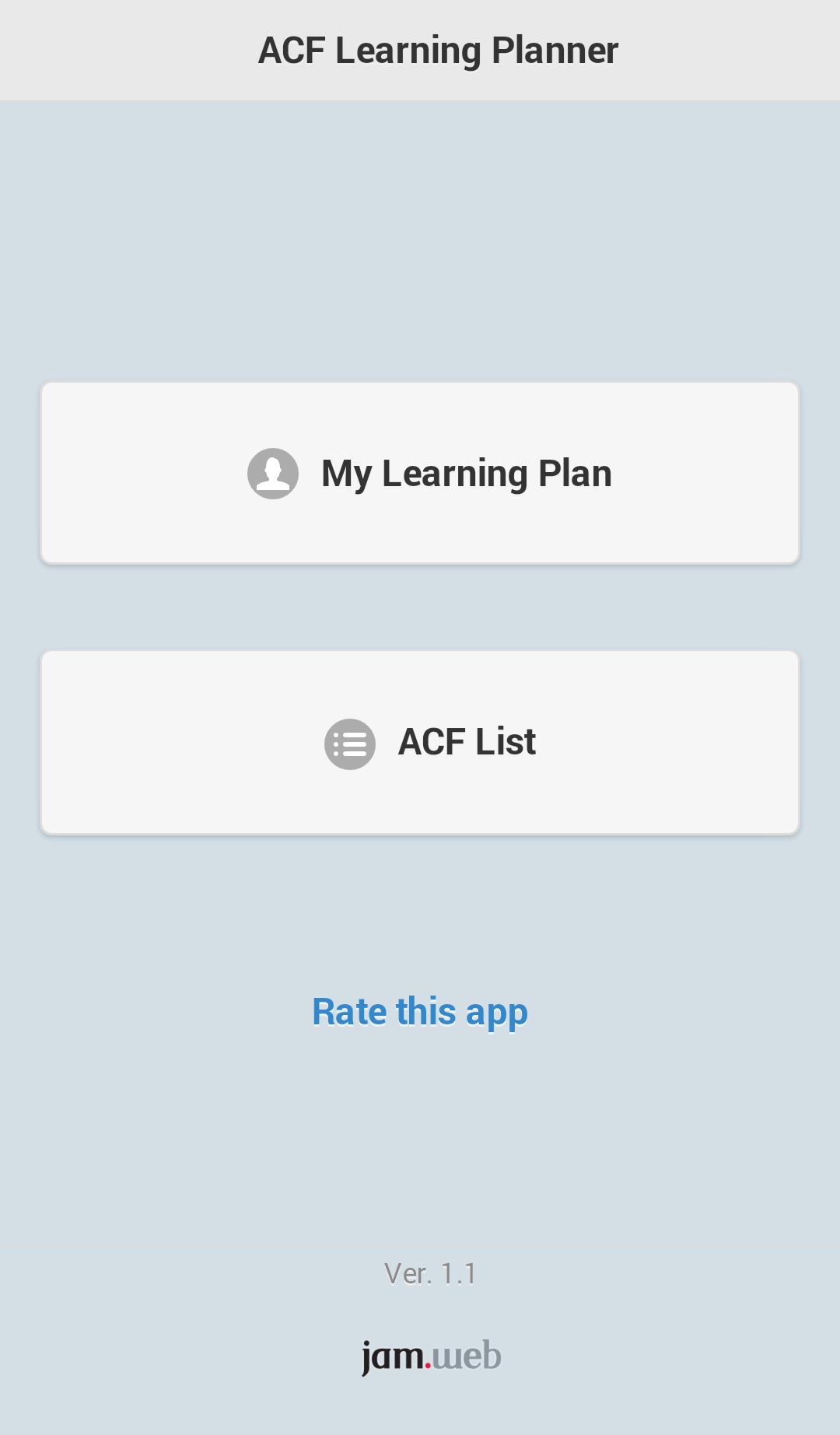Click the My Learning Plan card
840x1435 pixels.
point(420,472)
